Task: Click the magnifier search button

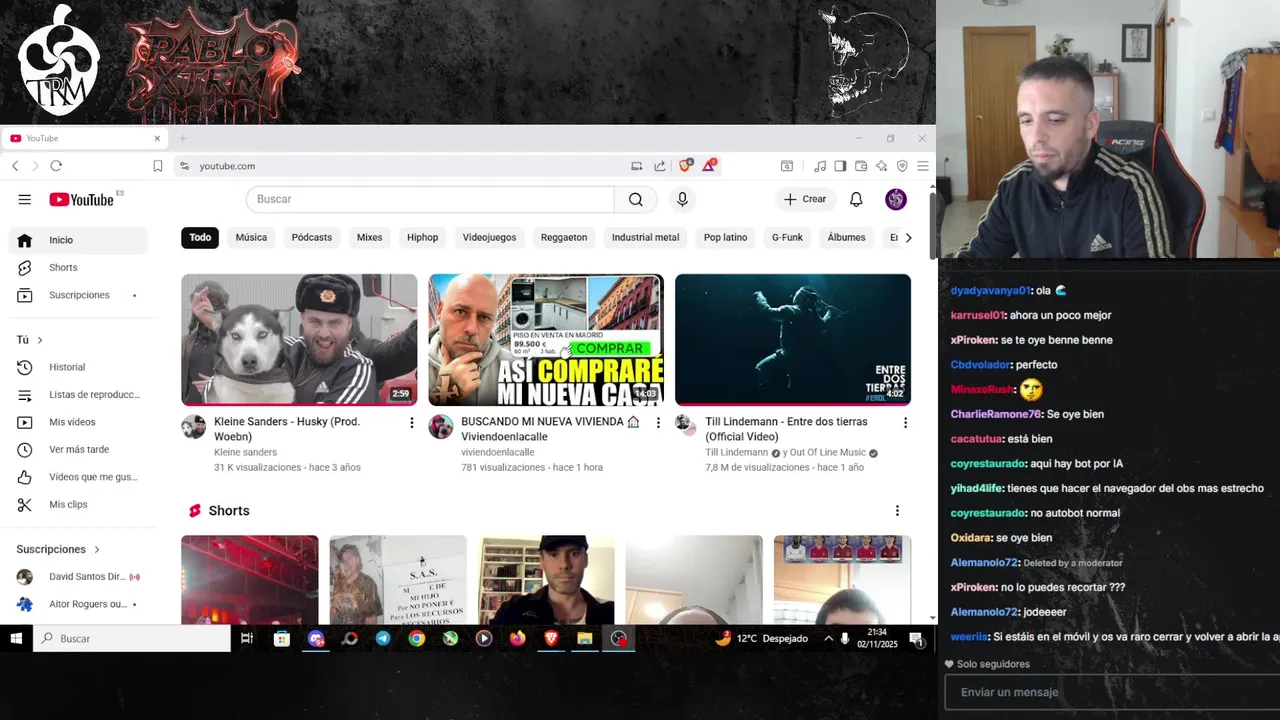Action: [636, 199]
